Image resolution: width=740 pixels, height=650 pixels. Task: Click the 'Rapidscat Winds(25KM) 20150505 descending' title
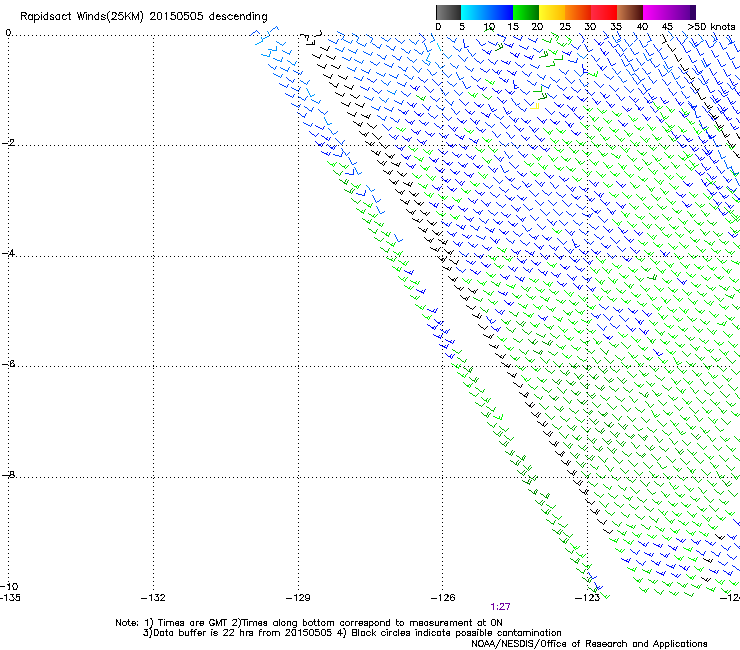click(143, 17)
